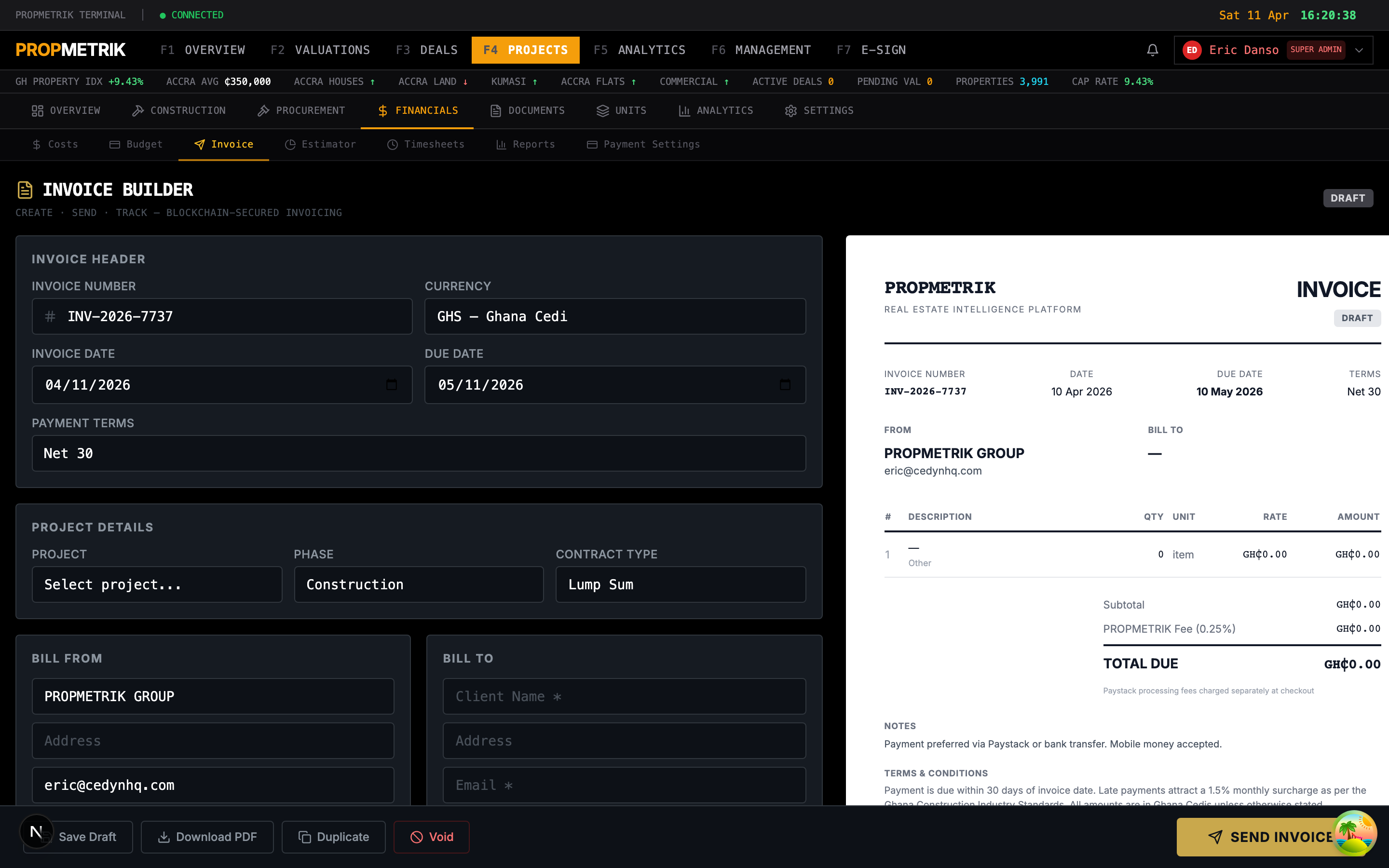Switch to the Budget sub-tab

(136, 145)
